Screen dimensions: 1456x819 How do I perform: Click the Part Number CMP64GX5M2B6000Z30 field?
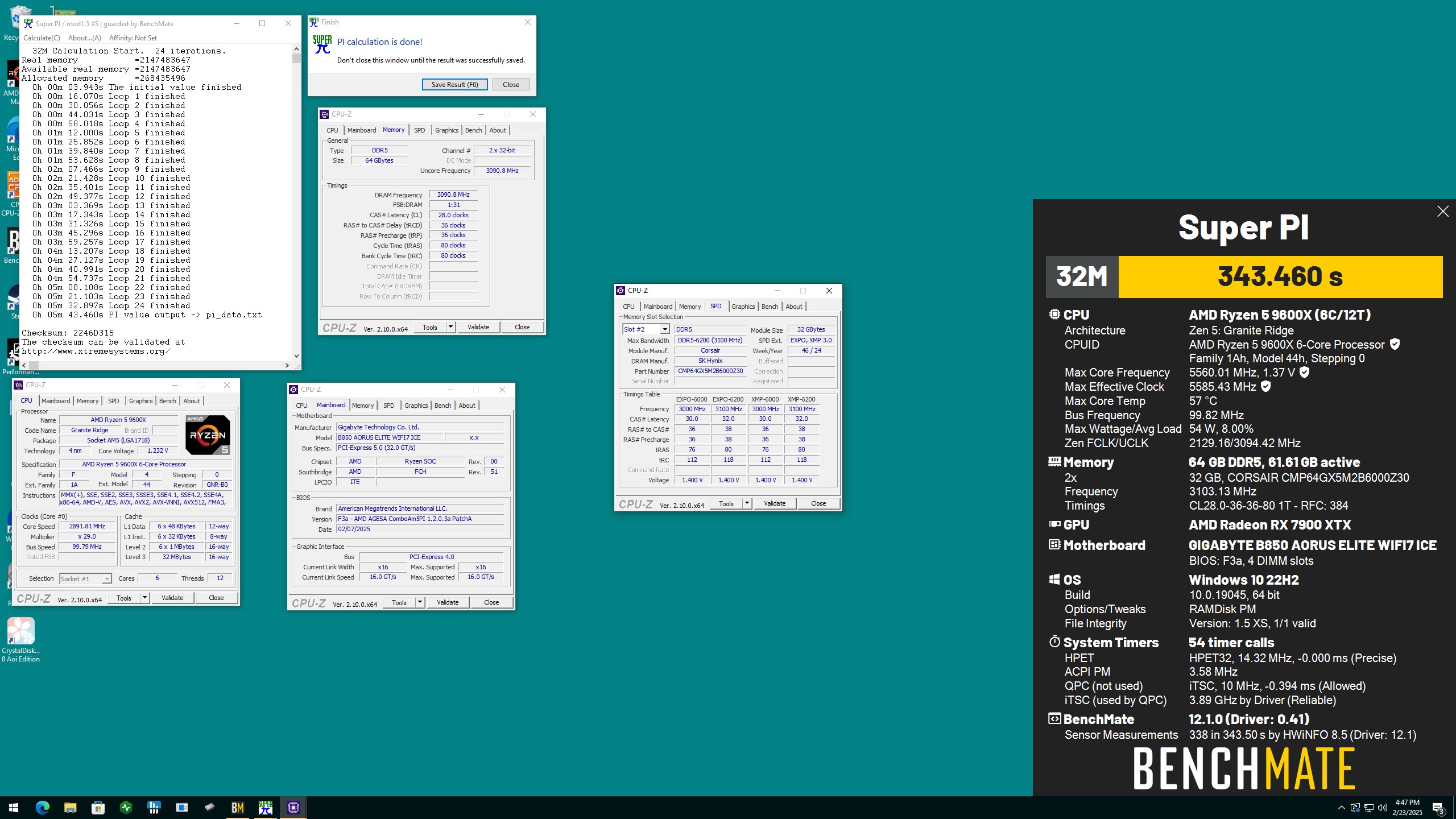(x=710, y=371)
